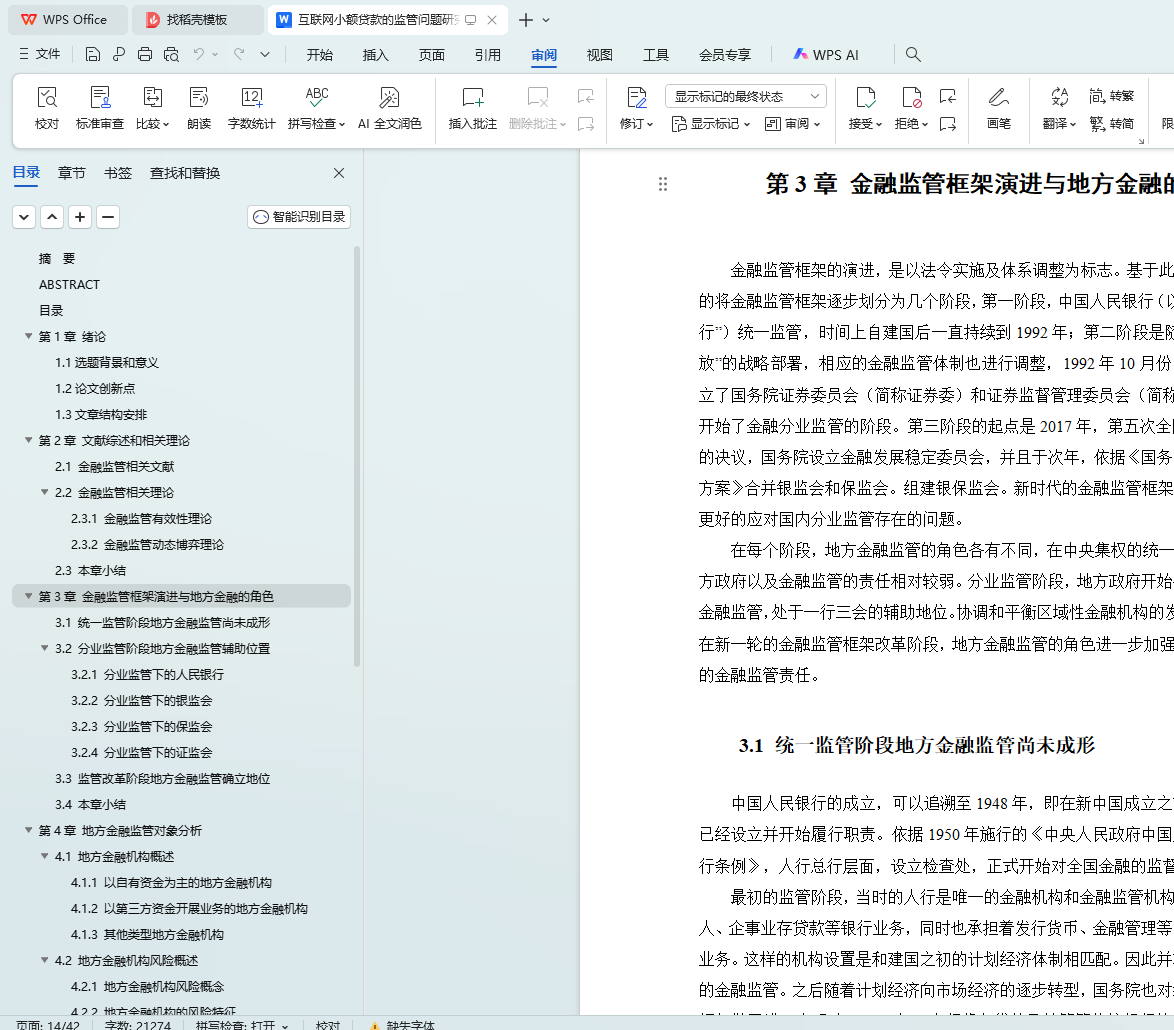Open the 审阅 pane dropdown in ribbon
This screenshot has height=1030, width=1174.
click(793, 124)
